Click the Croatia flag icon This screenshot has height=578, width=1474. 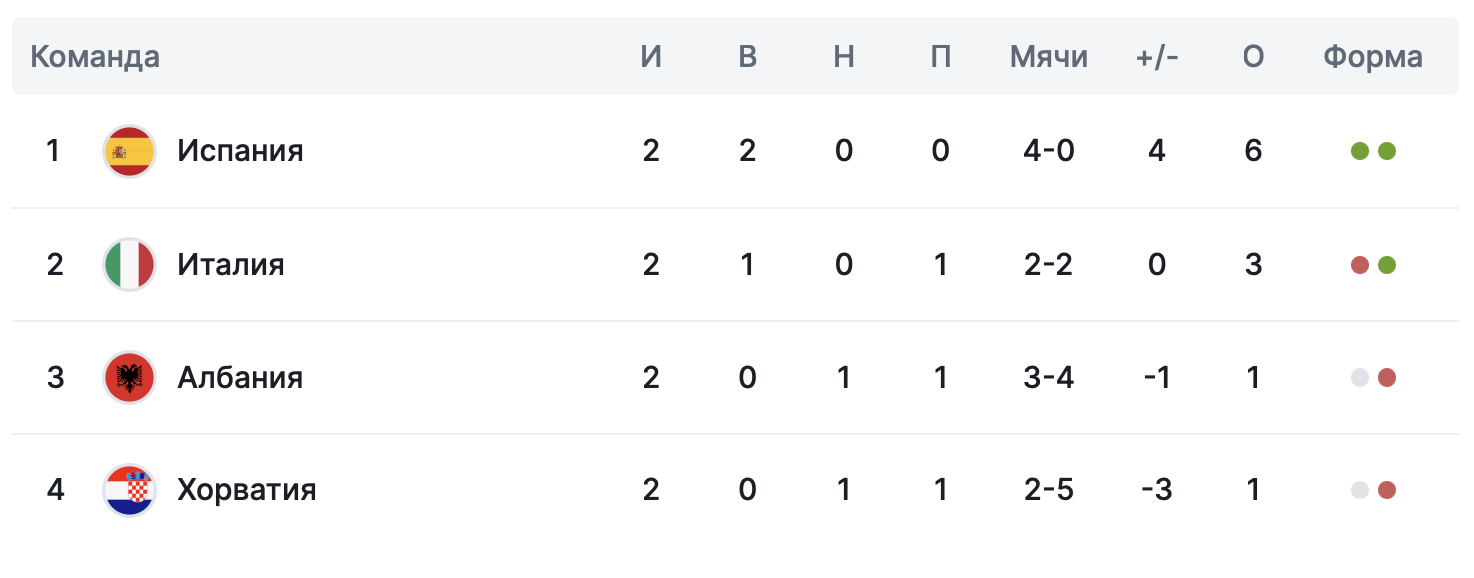pyautogui.click(x=130, y=491)
